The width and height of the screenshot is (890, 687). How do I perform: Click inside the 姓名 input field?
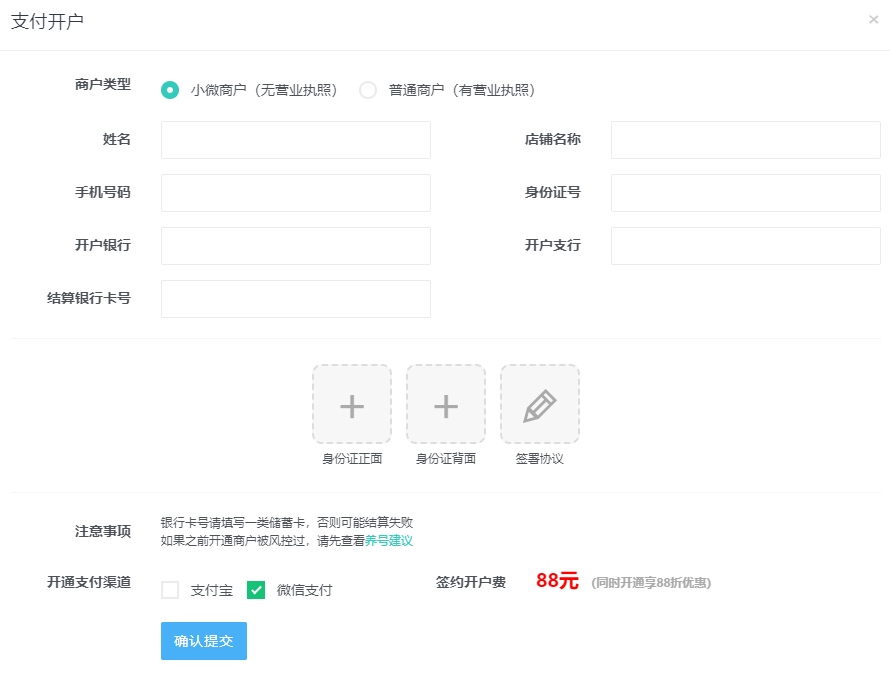point(295,139)
